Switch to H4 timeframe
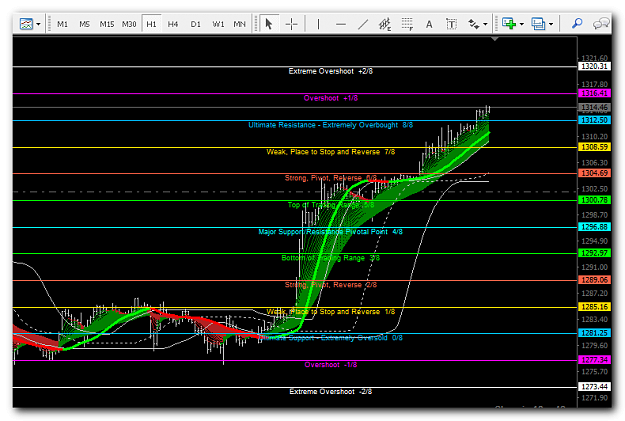Viewport: 625px width, 421px height. (x=173, y=24)
